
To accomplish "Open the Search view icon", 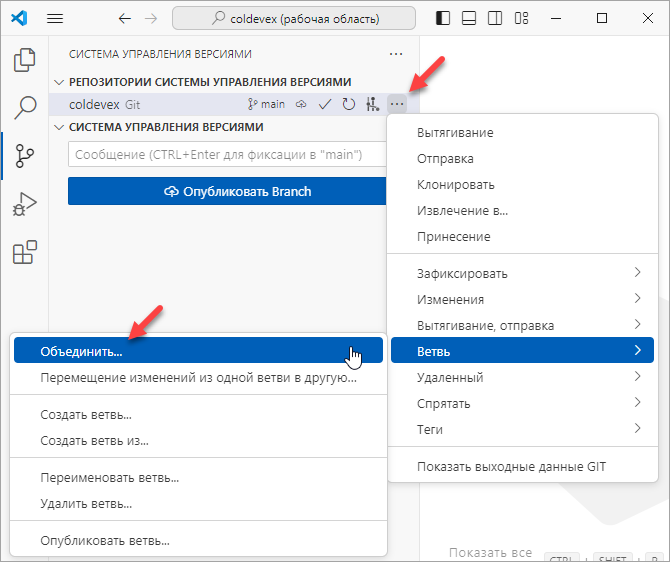I will tap(24, 108).
